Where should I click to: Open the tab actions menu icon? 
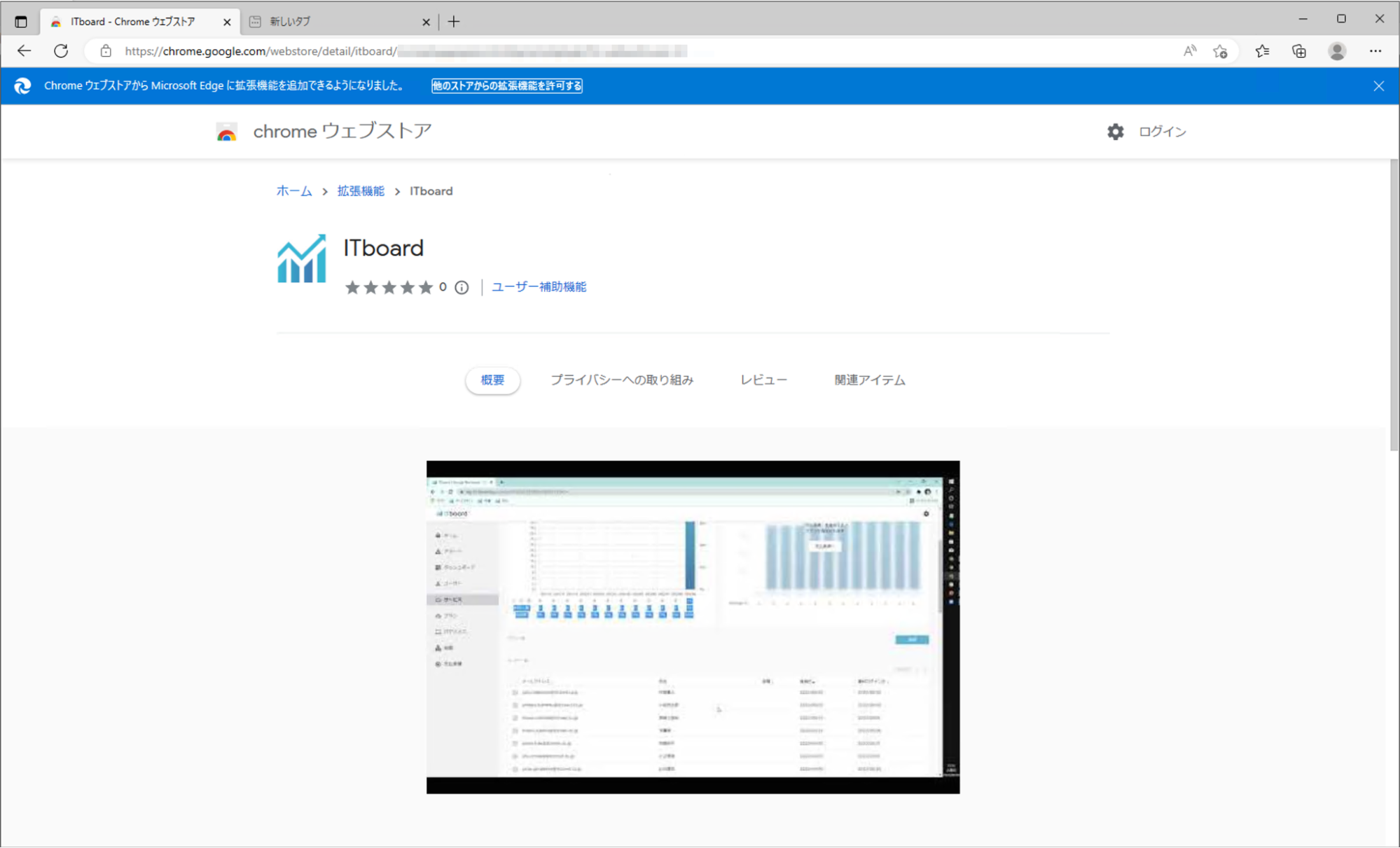[21, 22]
